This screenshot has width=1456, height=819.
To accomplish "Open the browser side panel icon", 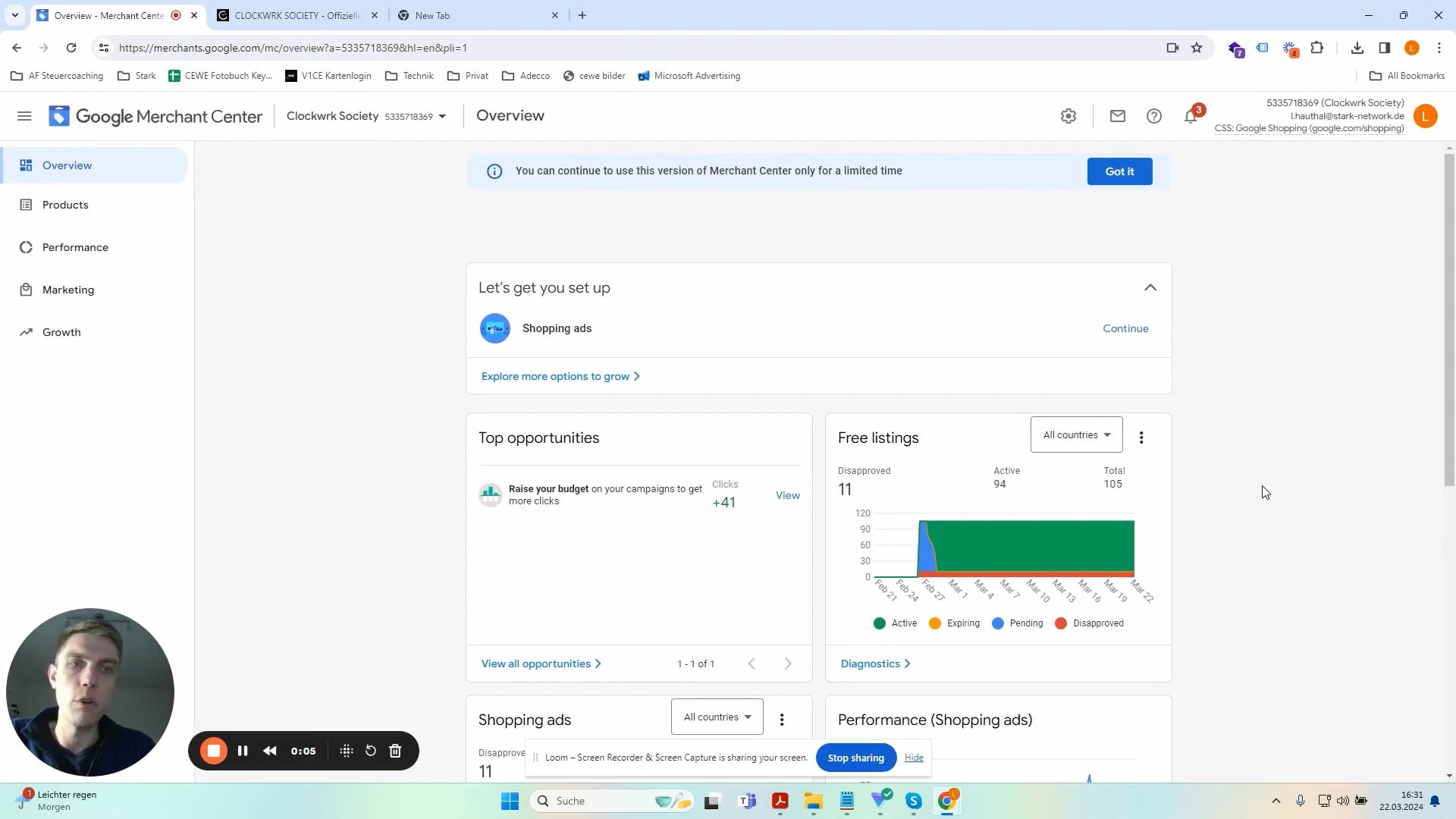I will coord(1385,48).
